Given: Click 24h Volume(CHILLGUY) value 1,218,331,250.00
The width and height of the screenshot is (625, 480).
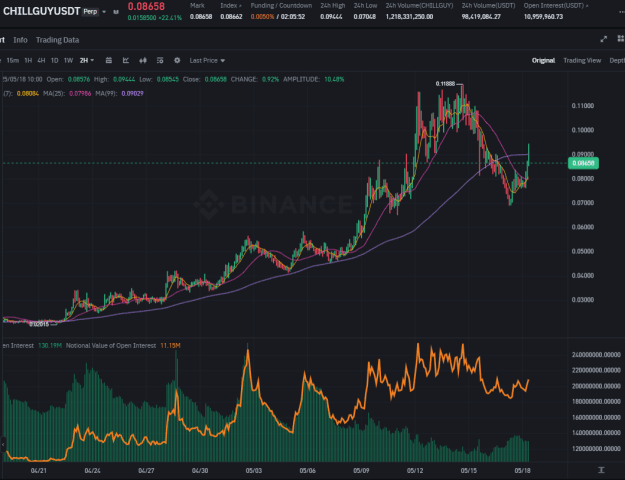Looking at the screenshot, I should [409, 17].
